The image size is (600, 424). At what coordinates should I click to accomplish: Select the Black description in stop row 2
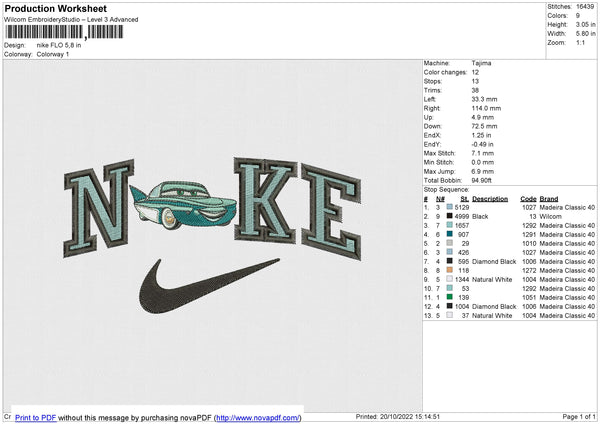click(x=480, y=216)
